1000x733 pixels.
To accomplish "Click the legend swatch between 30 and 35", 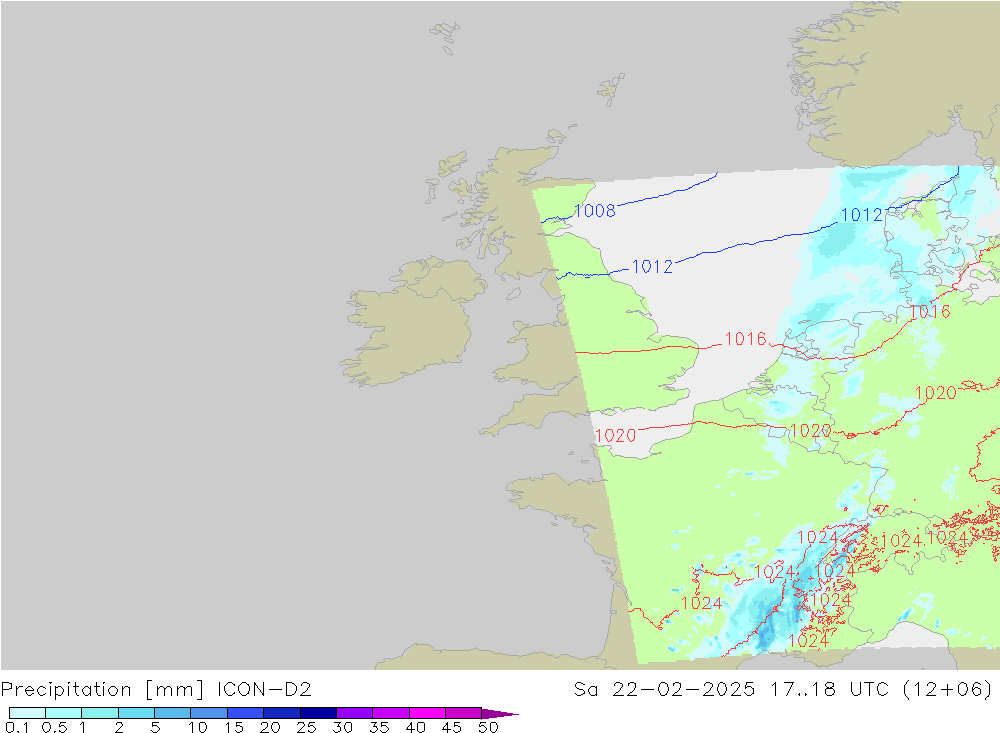I will (x=355, y=713).
